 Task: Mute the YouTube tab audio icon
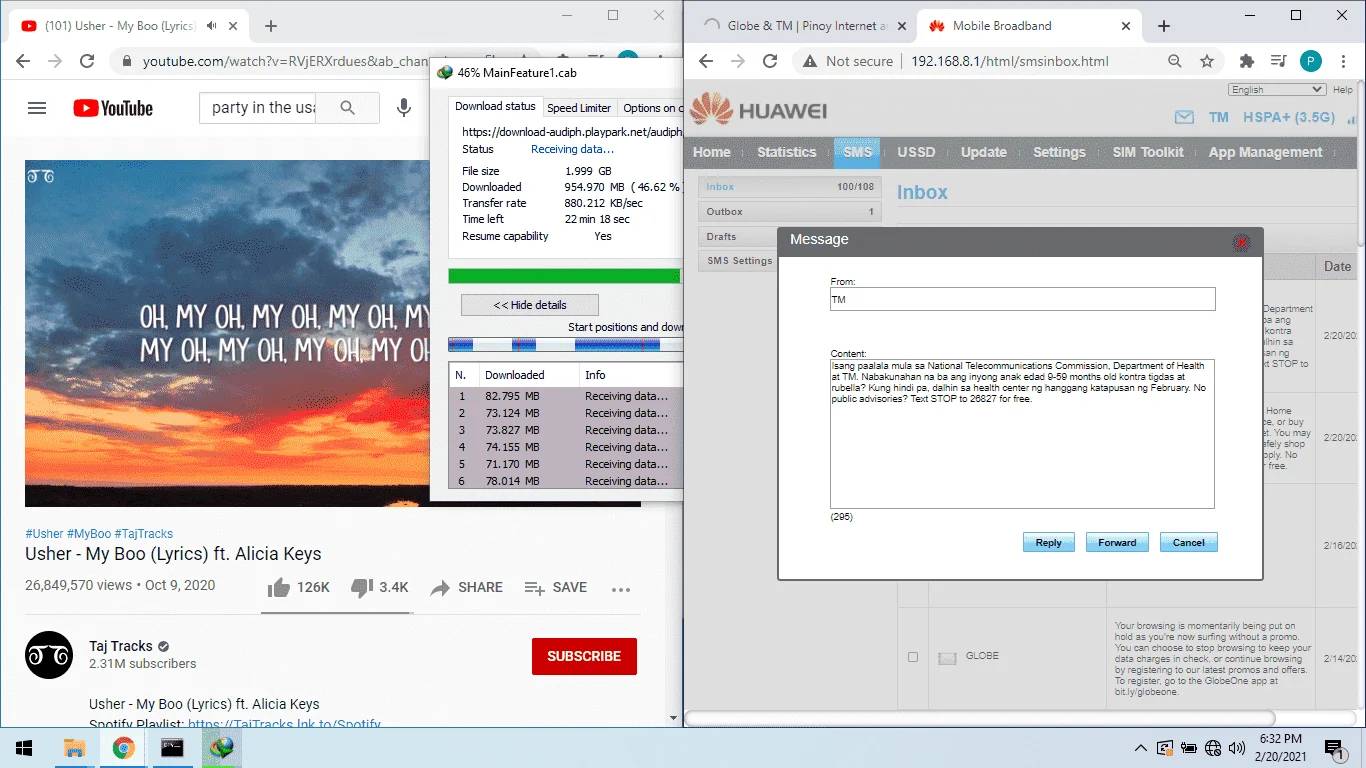click(x=212, y=26)
